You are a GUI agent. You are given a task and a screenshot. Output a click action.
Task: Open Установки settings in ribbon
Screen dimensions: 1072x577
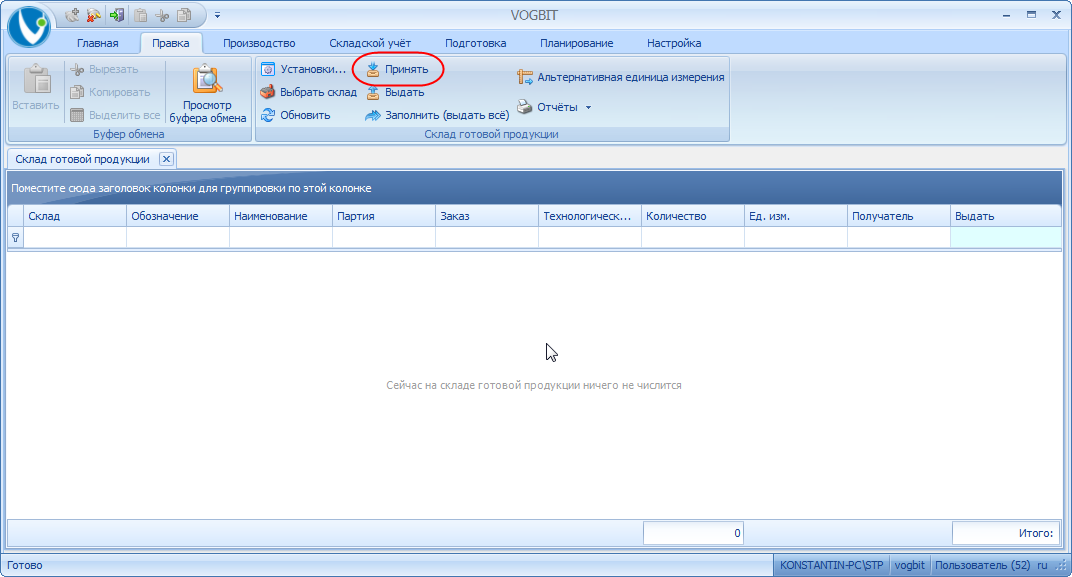tap(303, 70)
